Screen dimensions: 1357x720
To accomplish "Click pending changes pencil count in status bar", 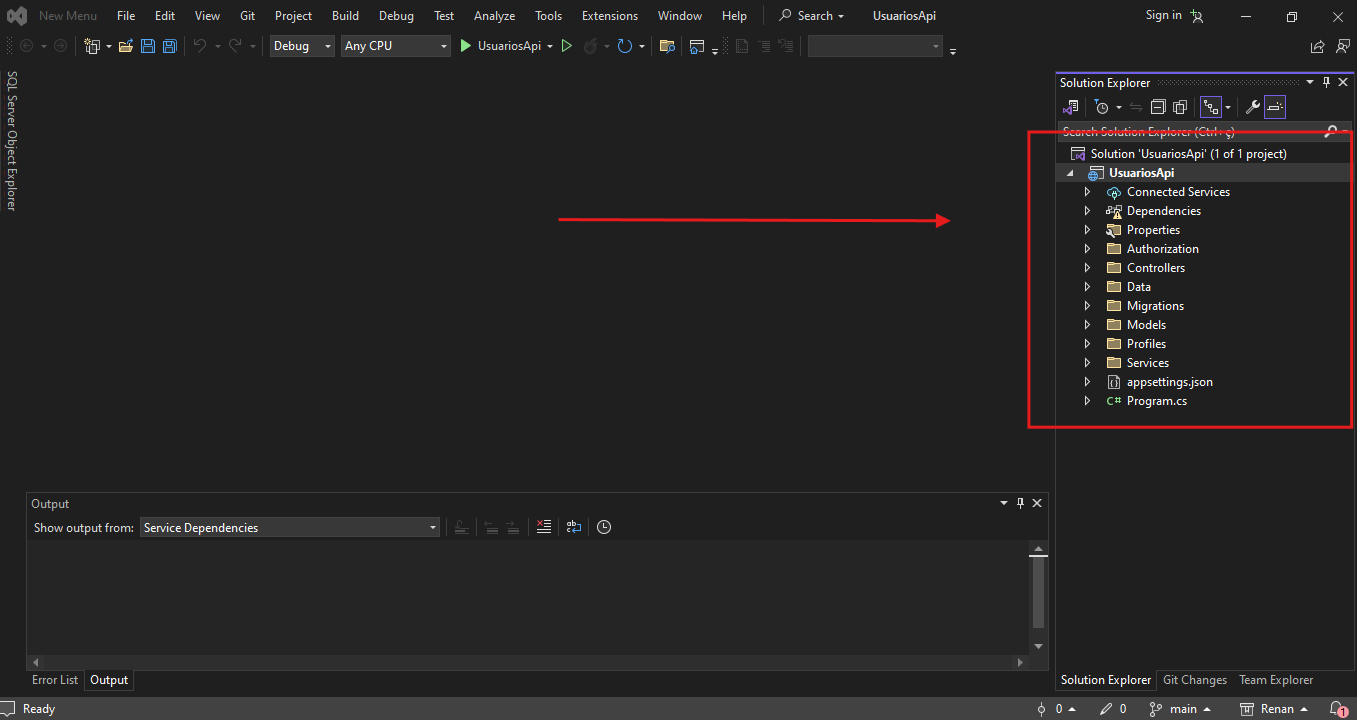I will (1113, 709).
